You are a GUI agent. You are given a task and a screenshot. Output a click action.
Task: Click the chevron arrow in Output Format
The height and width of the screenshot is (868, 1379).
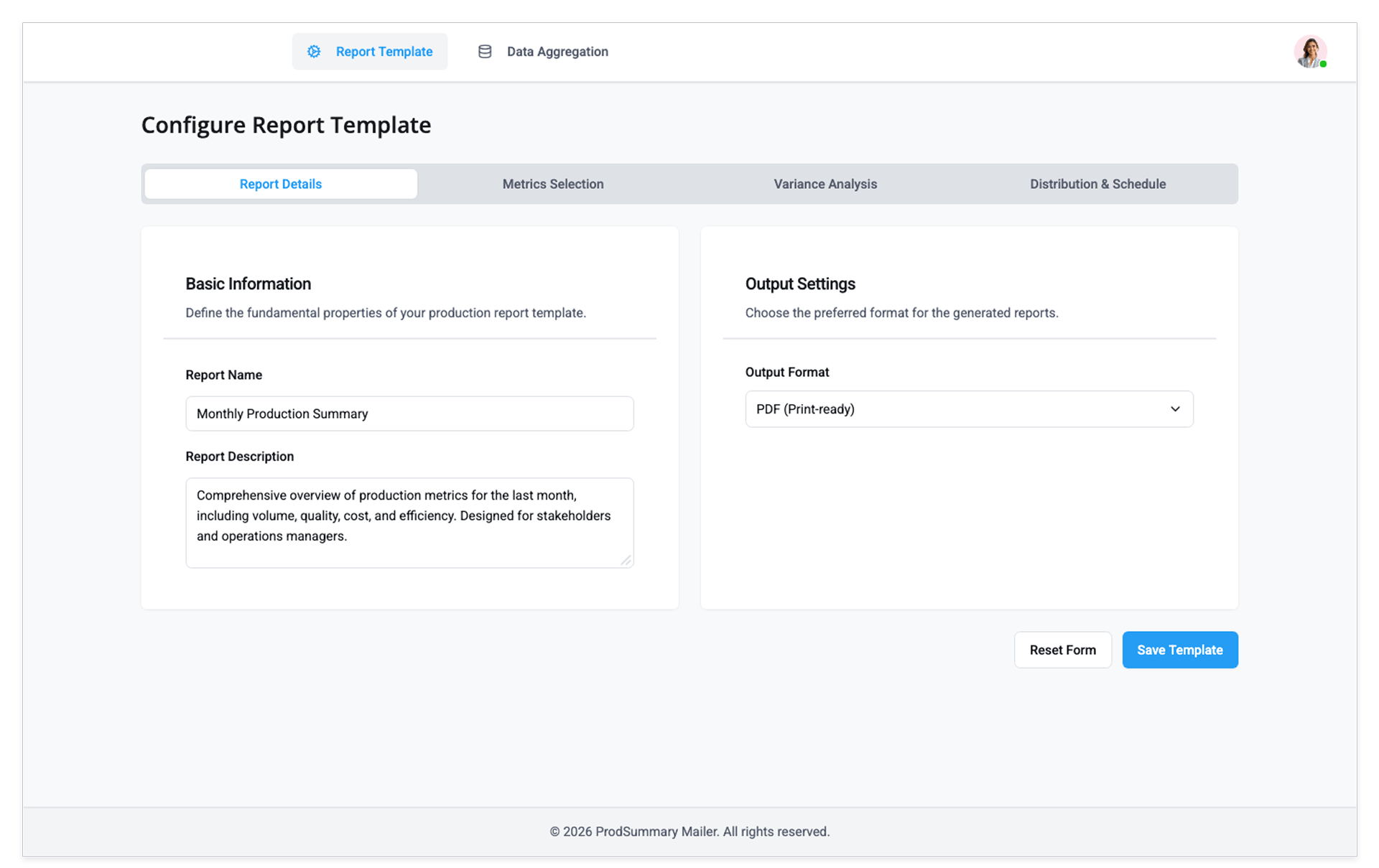[x=1175, y=409]
